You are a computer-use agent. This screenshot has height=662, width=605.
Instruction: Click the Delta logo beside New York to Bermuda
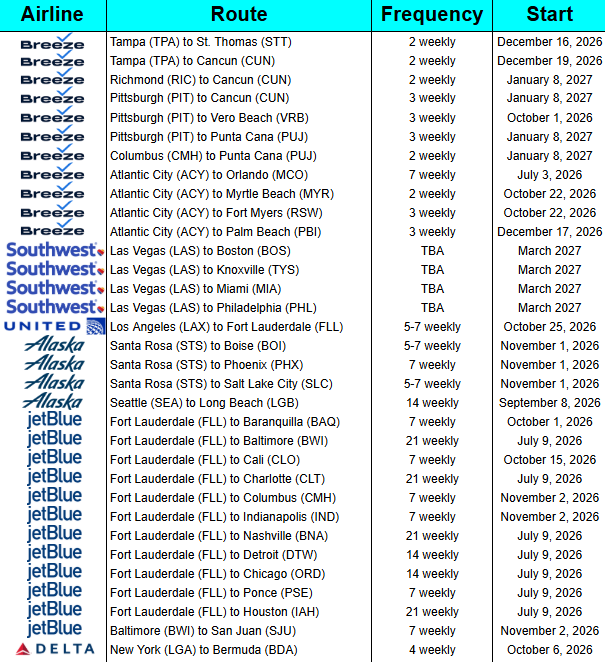pyautogui.click(x=55, y=649)
